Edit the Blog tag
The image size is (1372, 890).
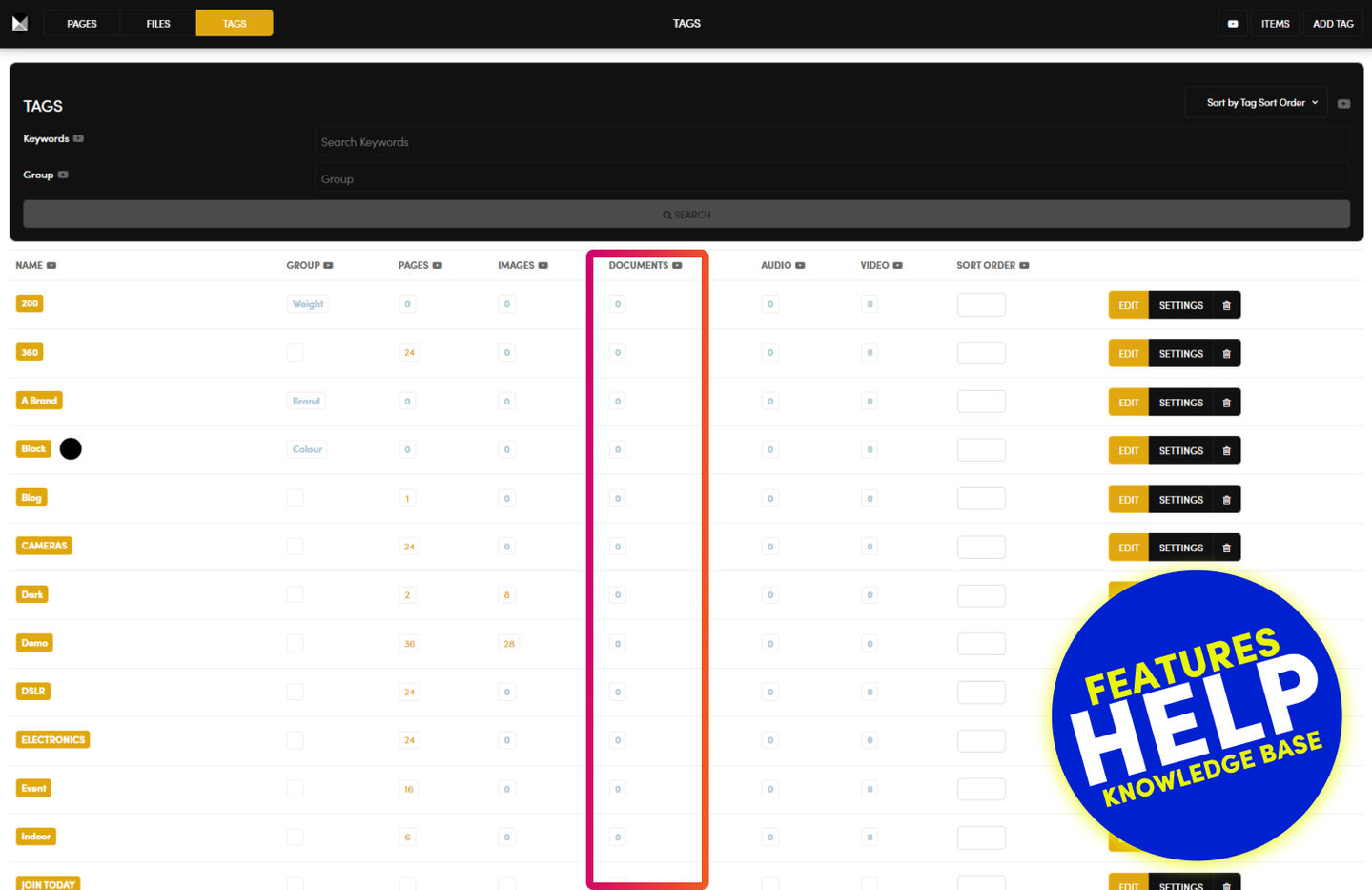tap(1128, 499)
